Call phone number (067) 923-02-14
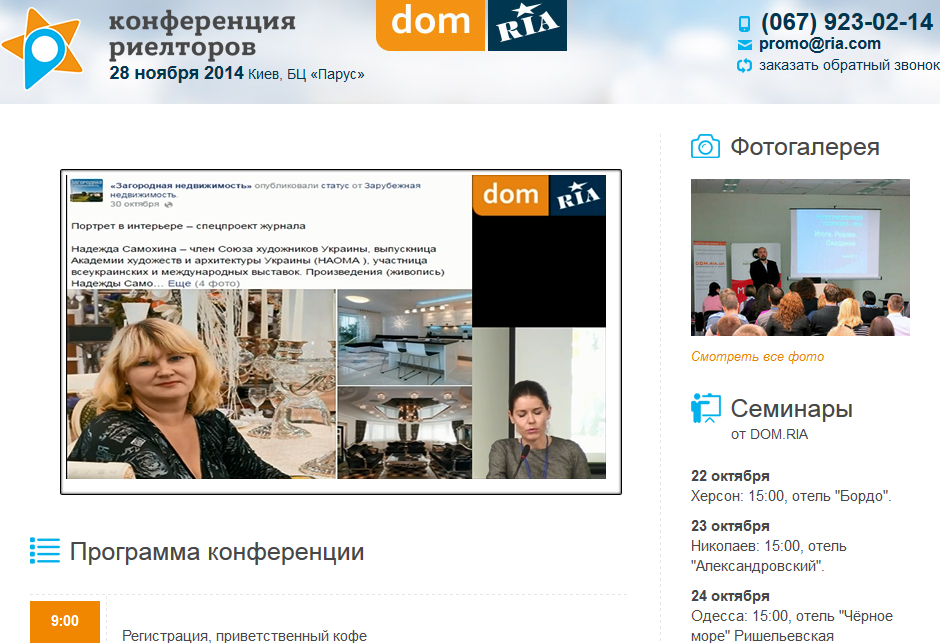Image resolution: width=940 pixels, height=643 pixels. [847, 22]
